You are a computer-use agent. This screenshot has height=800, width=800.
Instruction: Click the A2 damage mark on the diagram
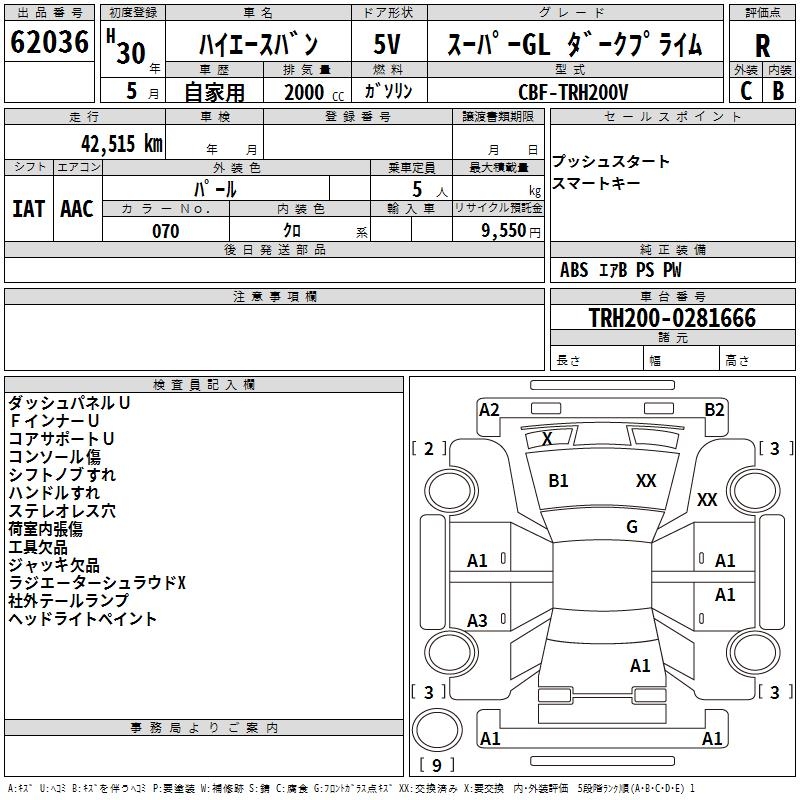point(489,410)
